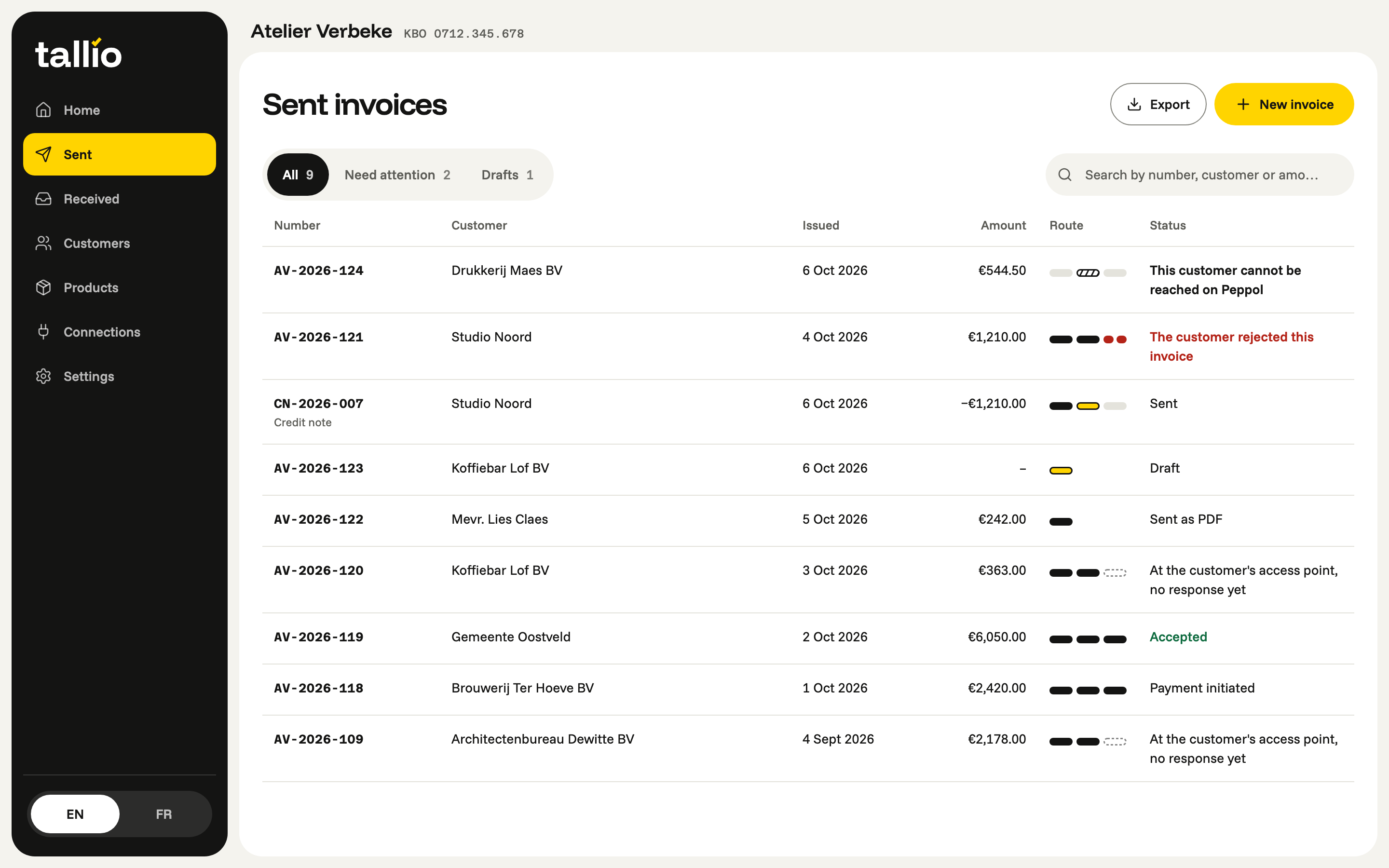Viewport: 1389px width, 868px height.
Task: Open Received in sidebar
Action: pos(120,199)
